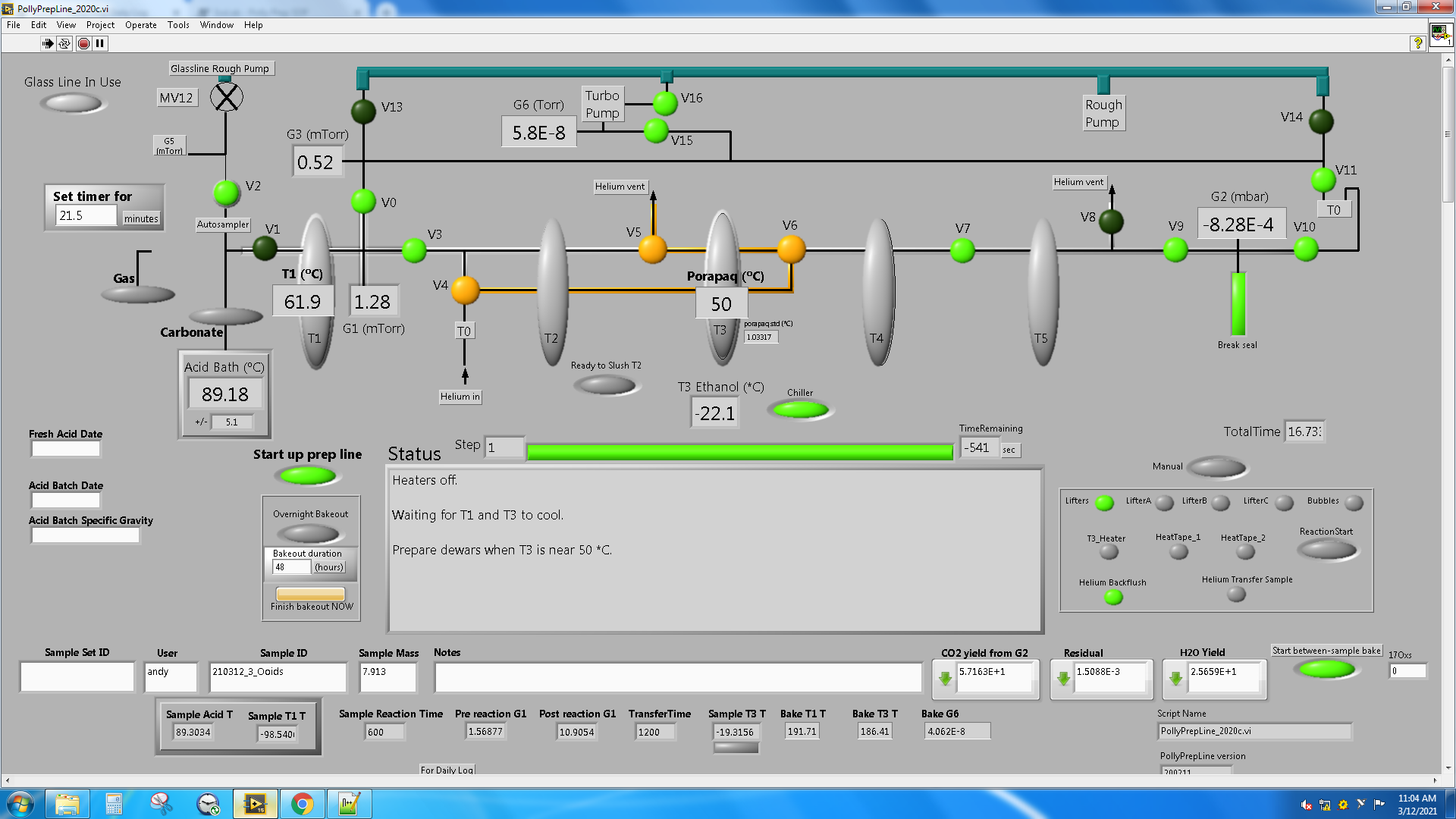The image size is (1456, 819).
Task: Toggle orange valve V6
Action: coord(791,248)
